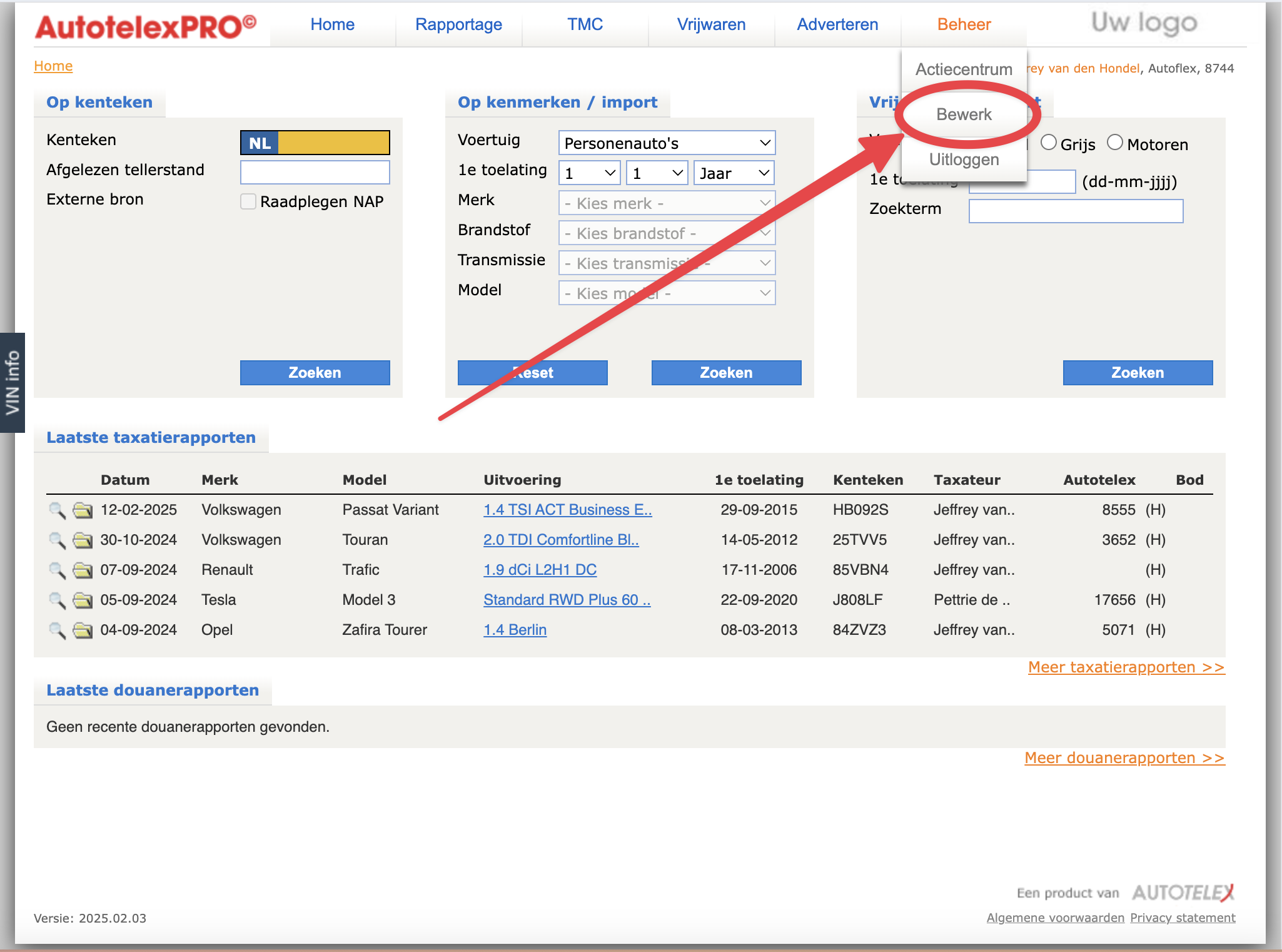1282x952 pixels.
Task: Open folder icon for Volkswagen Touran row
Action: click(x=83, y=540)
